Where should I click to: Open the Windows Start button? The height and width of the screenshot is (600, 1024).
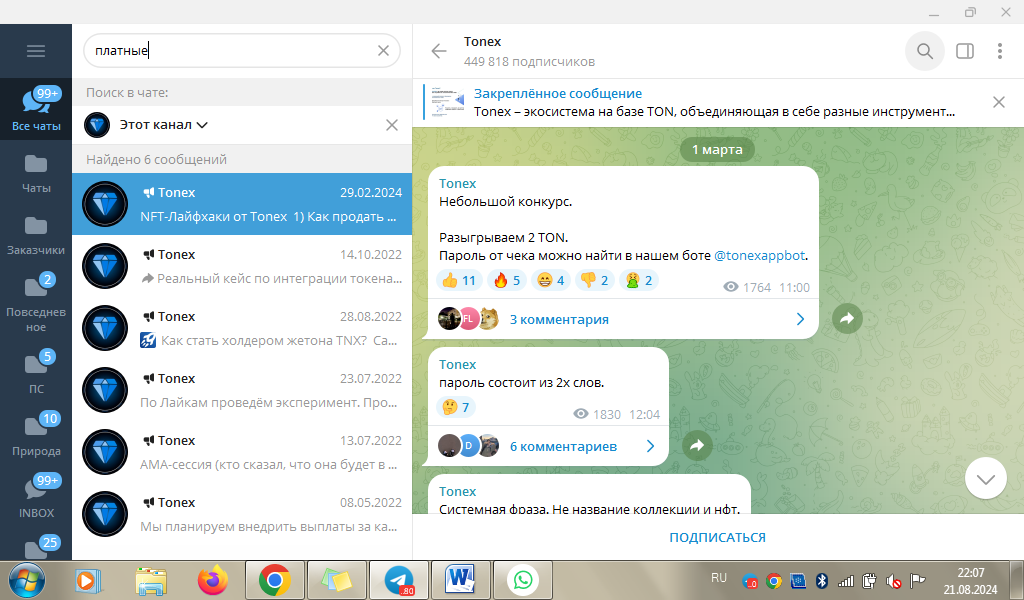click(27, 580)
